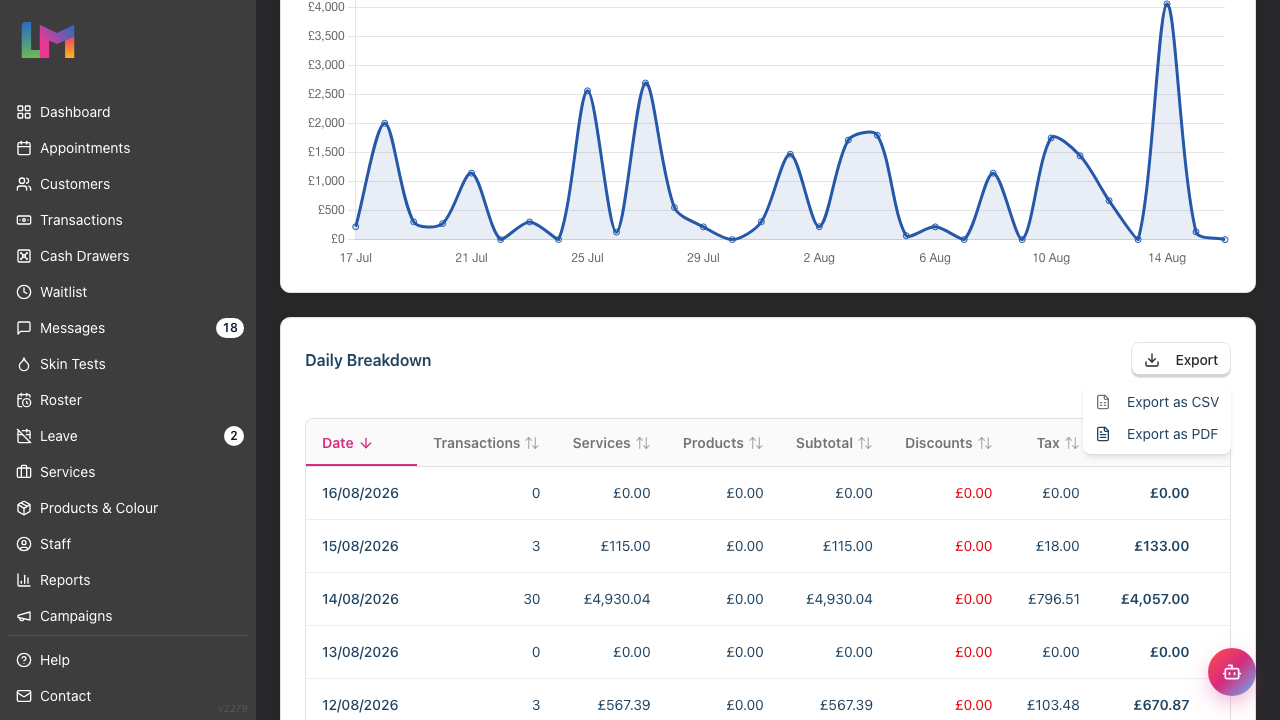Select the 13/08/2026 date cell
The image size is (1280, 720).
click(x=360, y=652)
